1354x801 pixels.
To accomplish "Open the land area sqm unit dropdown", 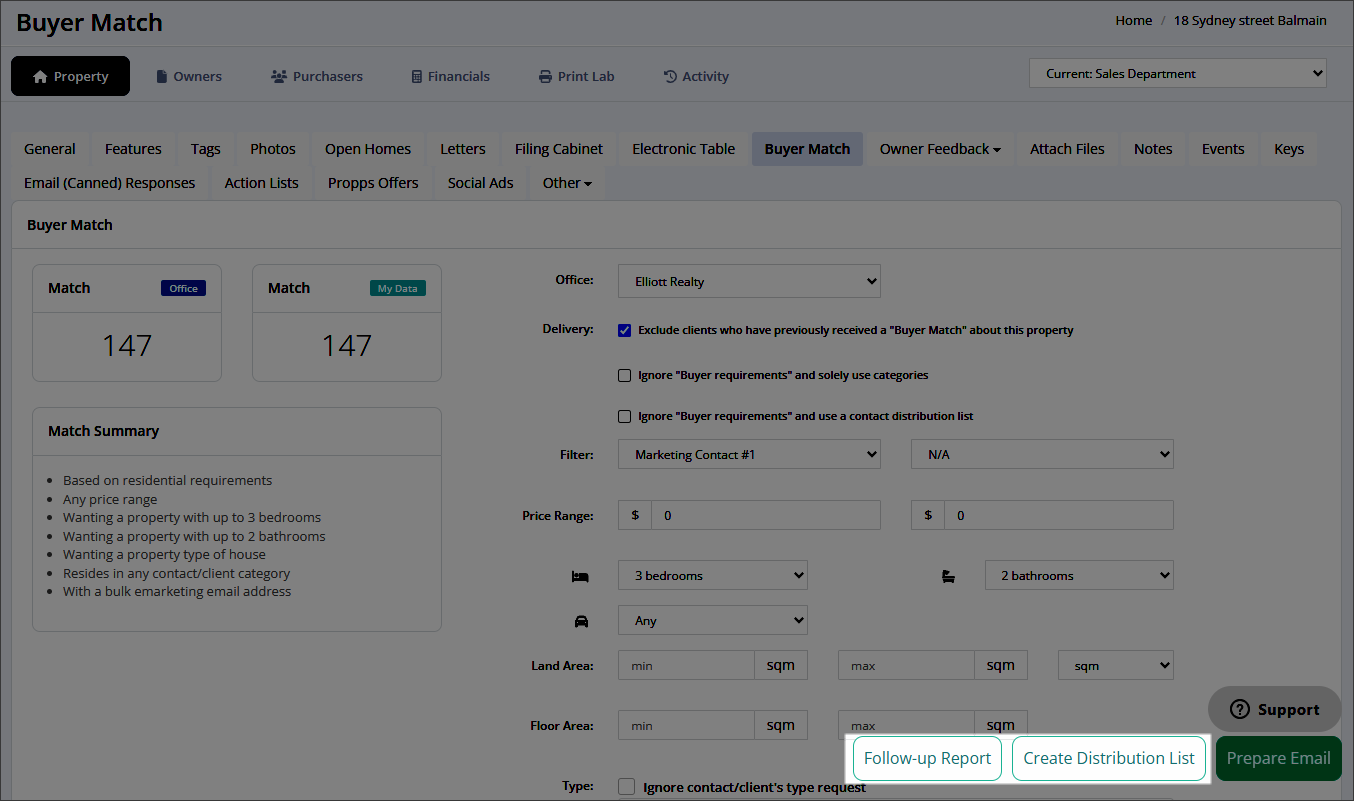I will pos(1116,665).
